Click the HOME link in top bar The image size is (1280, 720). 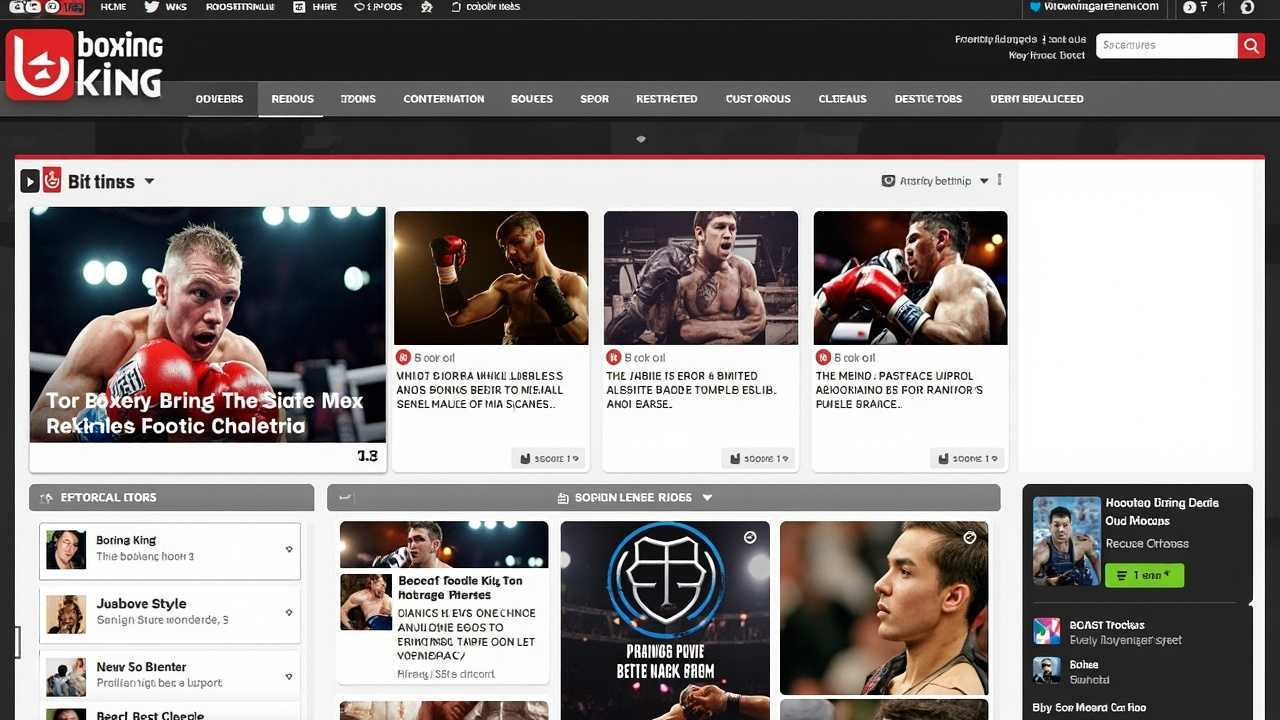click(113, 6)
